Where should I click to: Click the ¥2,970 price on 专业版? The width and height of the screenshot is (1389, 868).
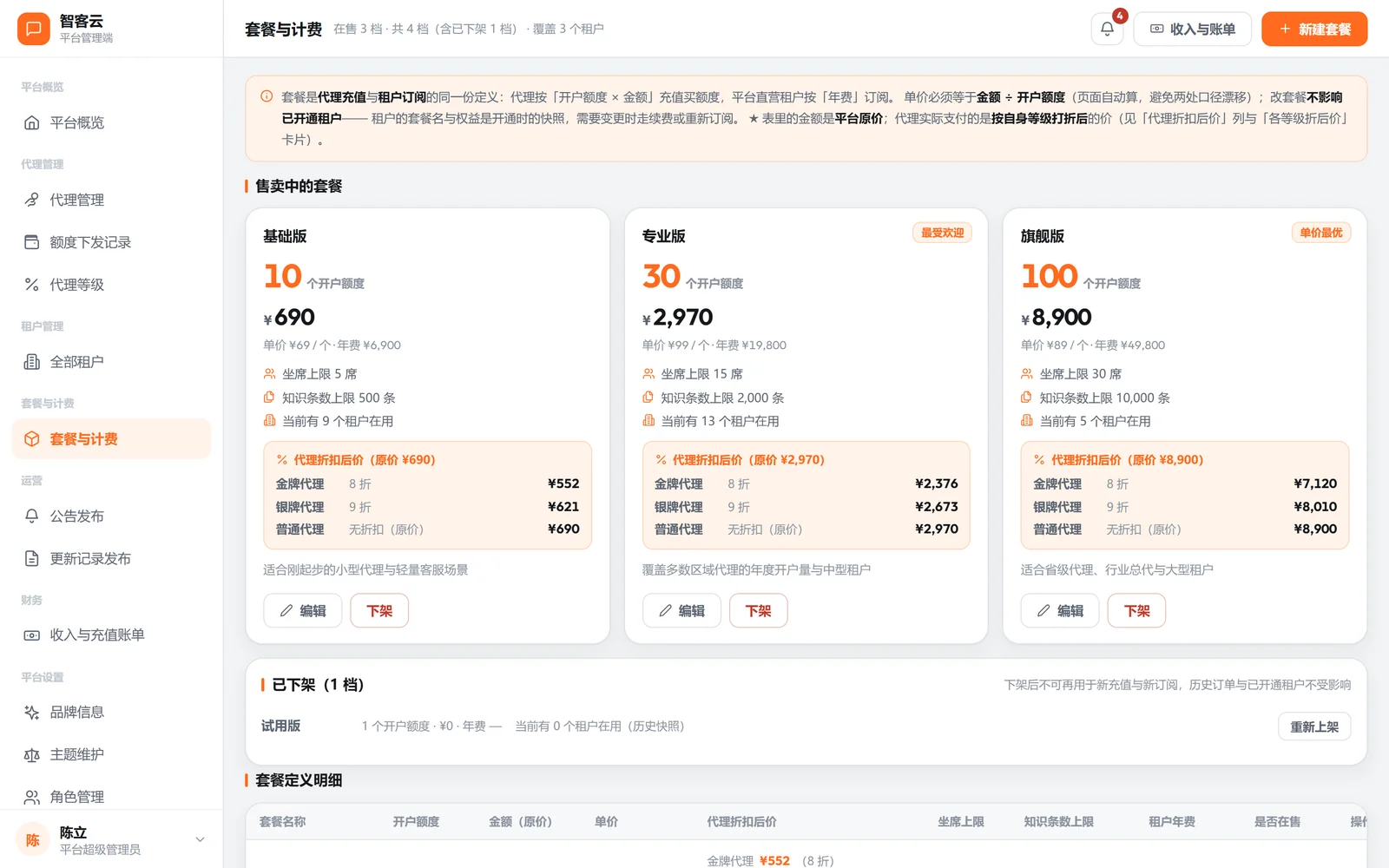[677, 318]
